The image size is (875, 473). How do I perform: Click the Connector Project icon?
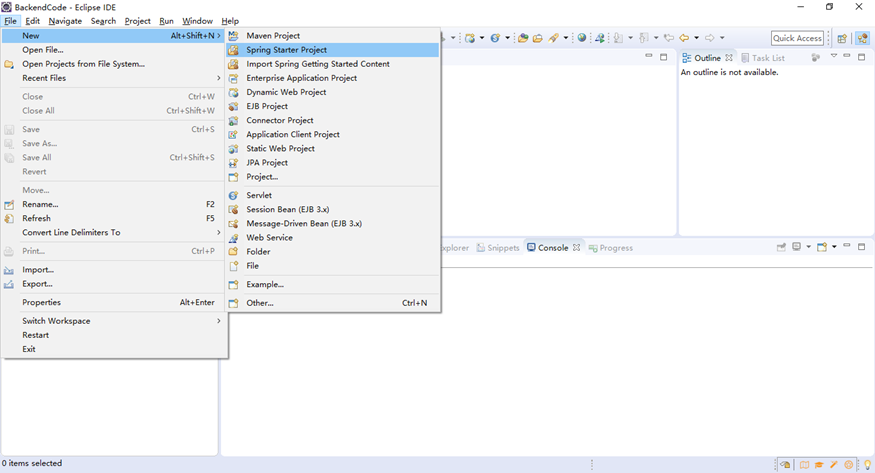233,120
